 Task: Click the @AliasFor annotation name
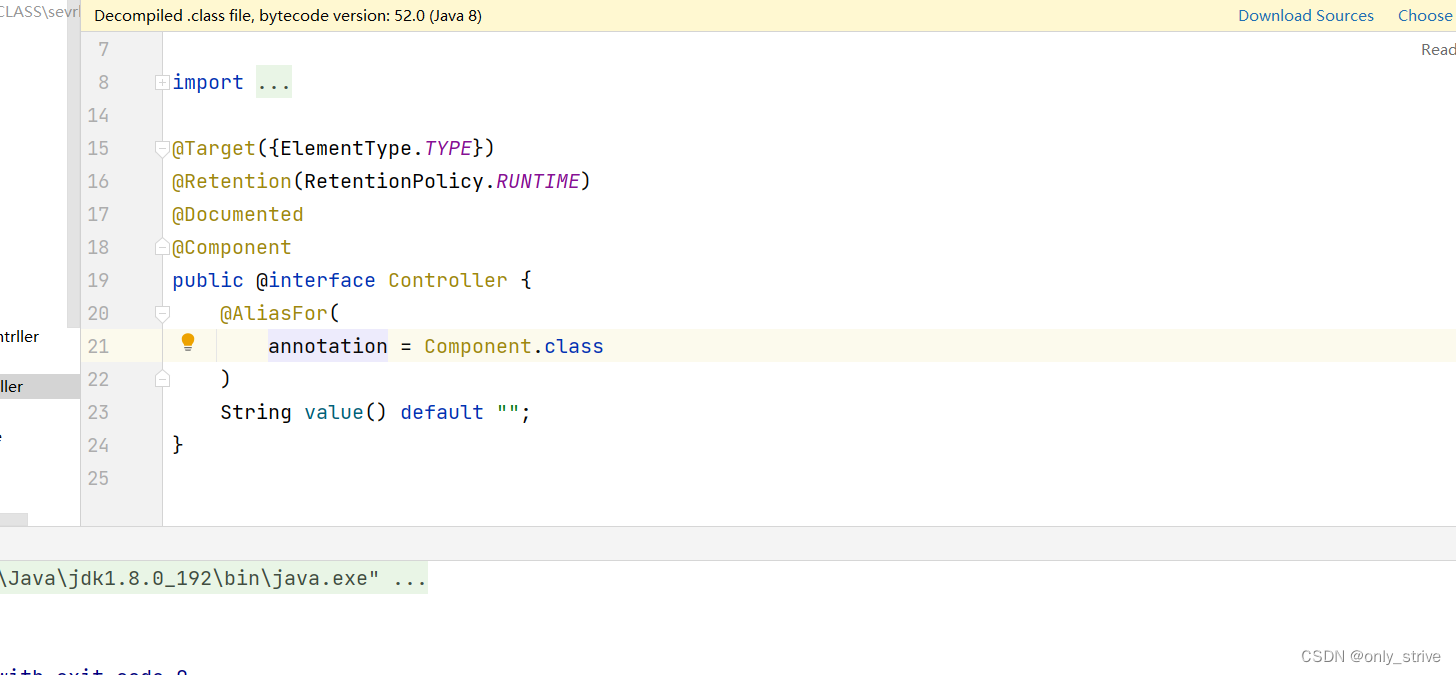(x=274, y=313)
